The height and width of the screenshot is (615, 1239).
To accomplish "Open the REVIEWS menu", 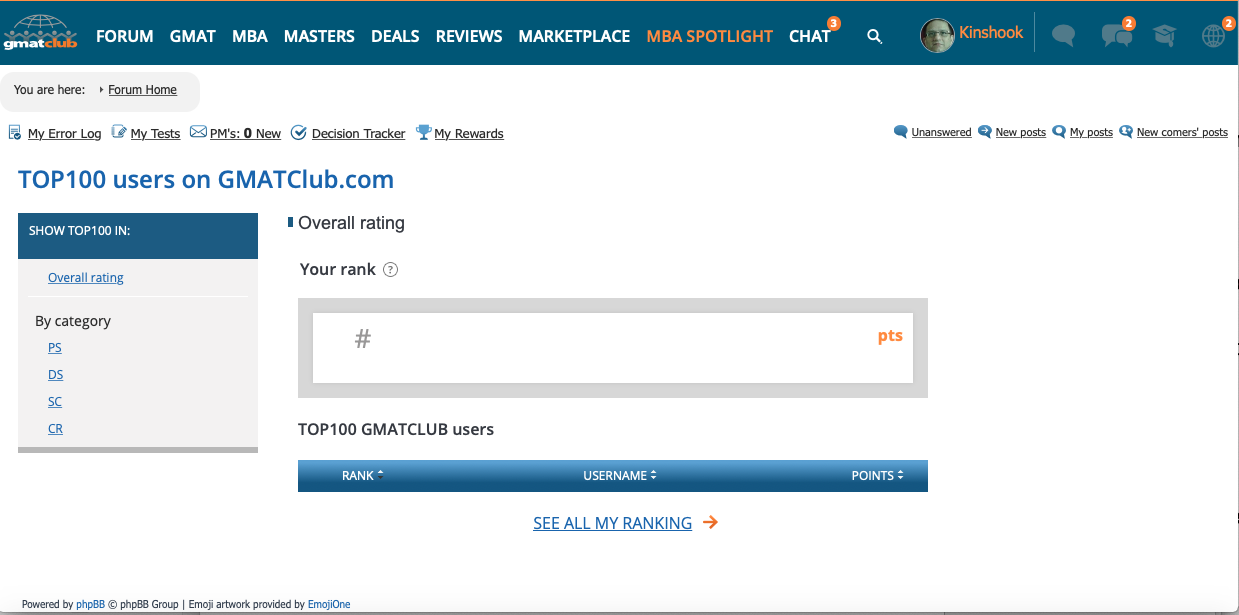I will click(469, 36).
